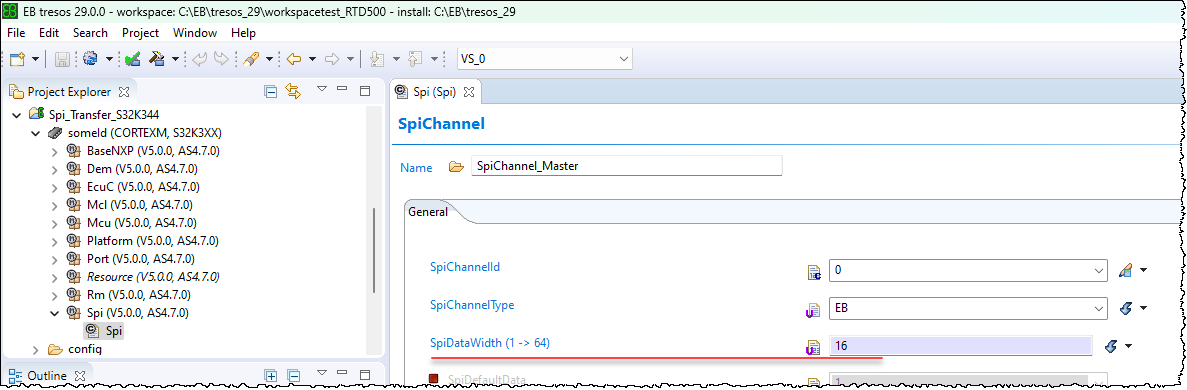Maximize the Outline view
1187x390 pixels.
click(x=364, y=375)
